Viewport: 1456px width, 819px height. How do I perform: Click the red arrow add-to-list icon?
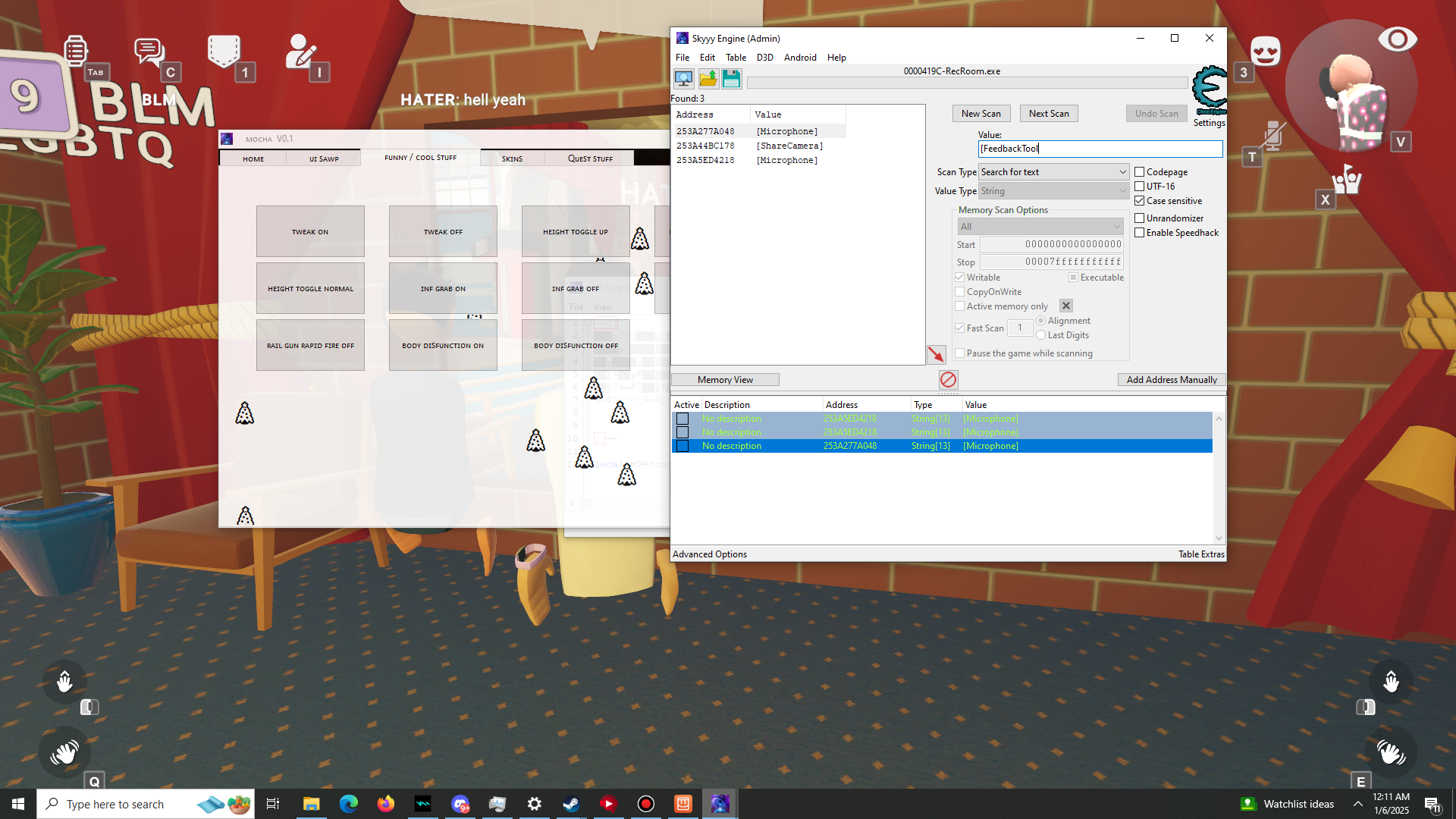point(936,354)
